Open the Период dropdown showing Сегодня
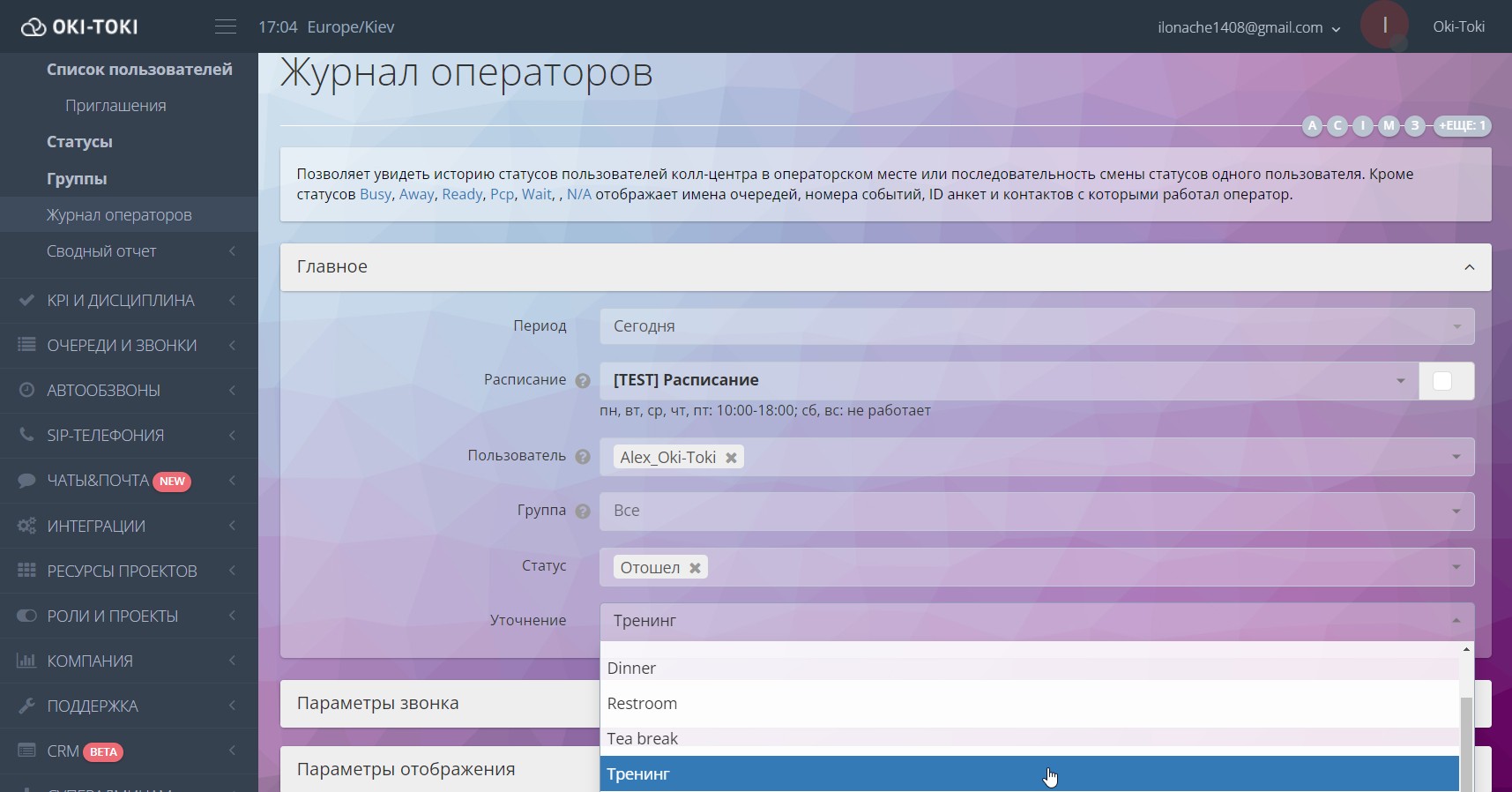1512x792 pixels. coord(1037,326)
